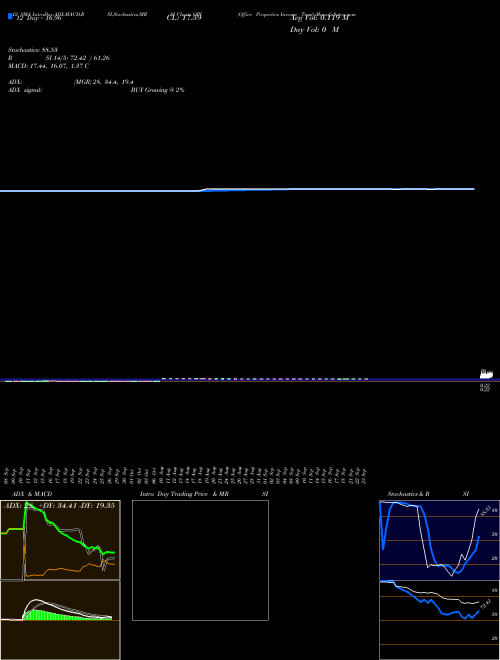The image size is (500, 660).
Task: Click the empty Intra Day Trading chart box
Action: point(200,560)
